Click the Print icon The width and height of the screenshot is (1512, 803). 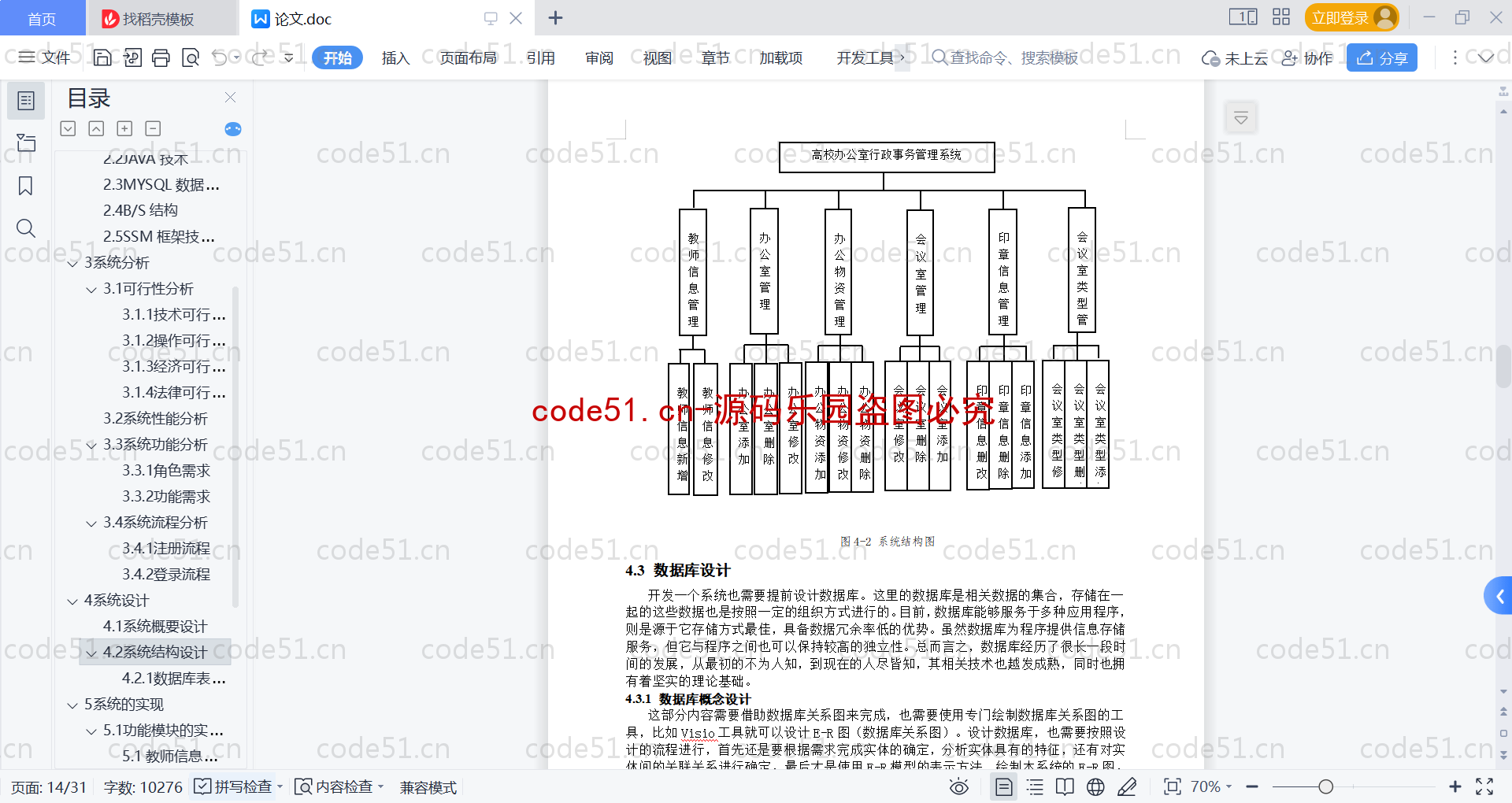click(161, 57)
